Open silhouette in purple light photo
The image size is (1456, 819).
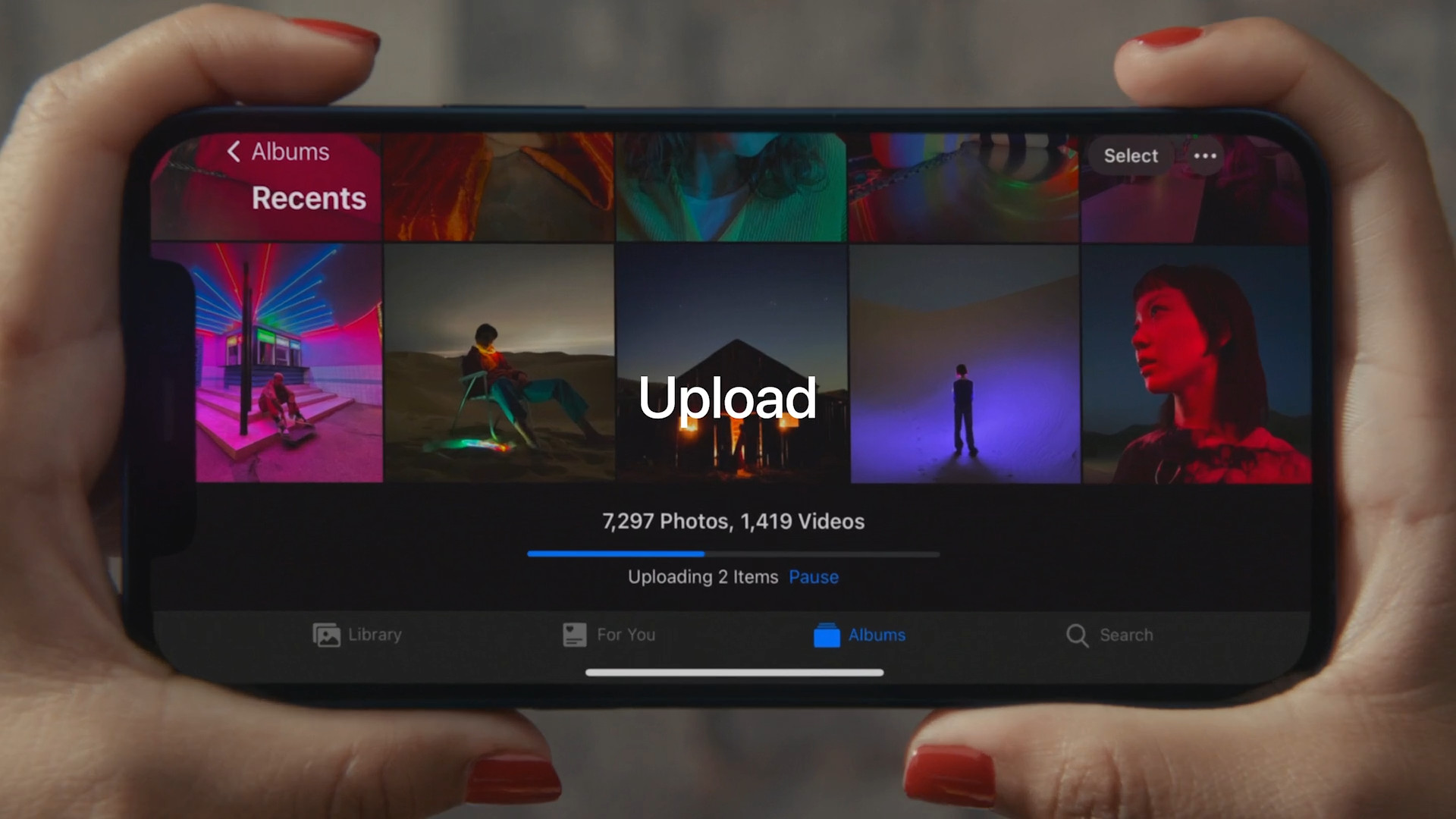click(x=965, y=364)
